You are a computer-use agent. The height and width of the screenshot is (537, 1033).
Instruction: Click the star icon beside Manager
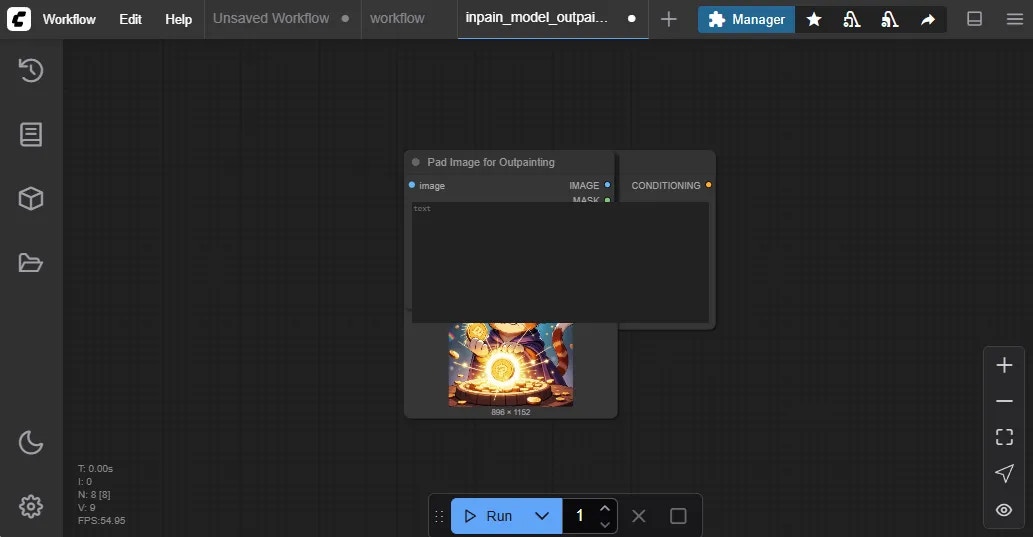814,20
